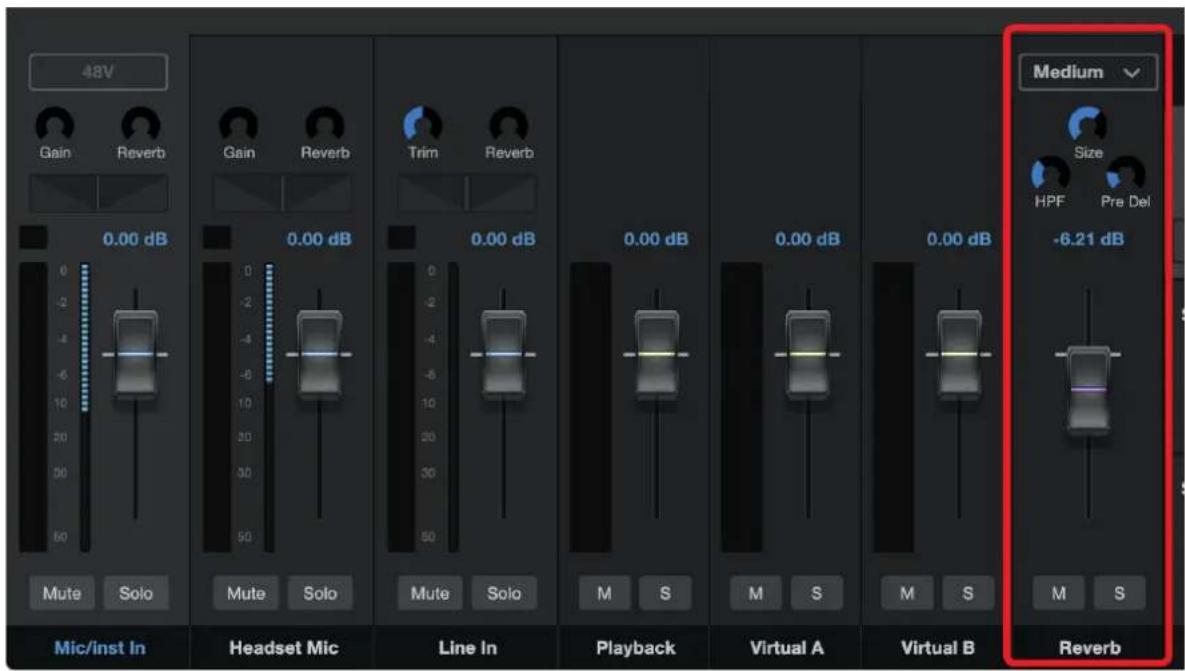Viewport: 1185px width, 671px height.
Task: Click the Line In pan control
Action: point(467,193)
